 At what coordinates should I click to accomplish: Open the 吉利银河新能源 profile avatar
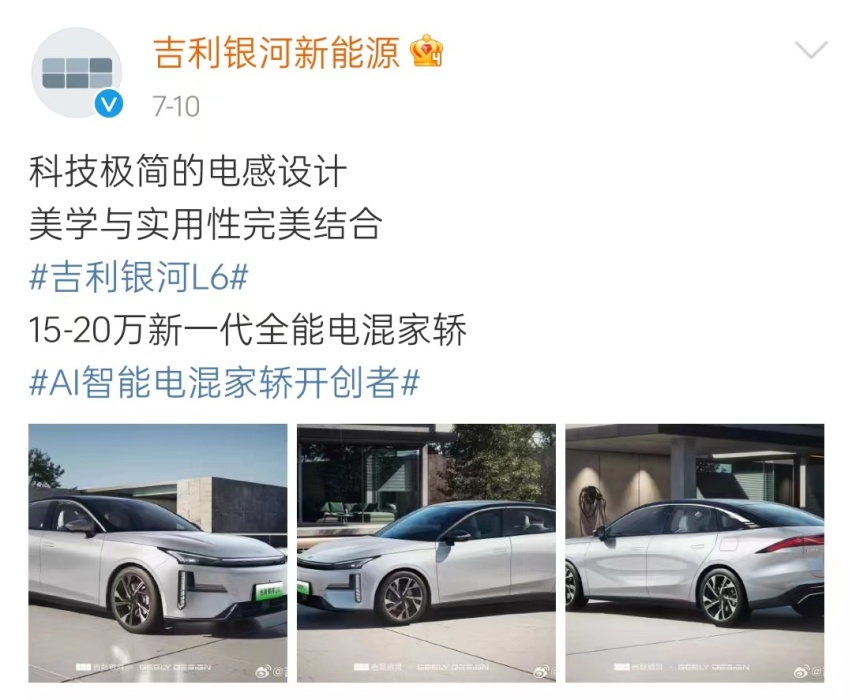[76, 72]
